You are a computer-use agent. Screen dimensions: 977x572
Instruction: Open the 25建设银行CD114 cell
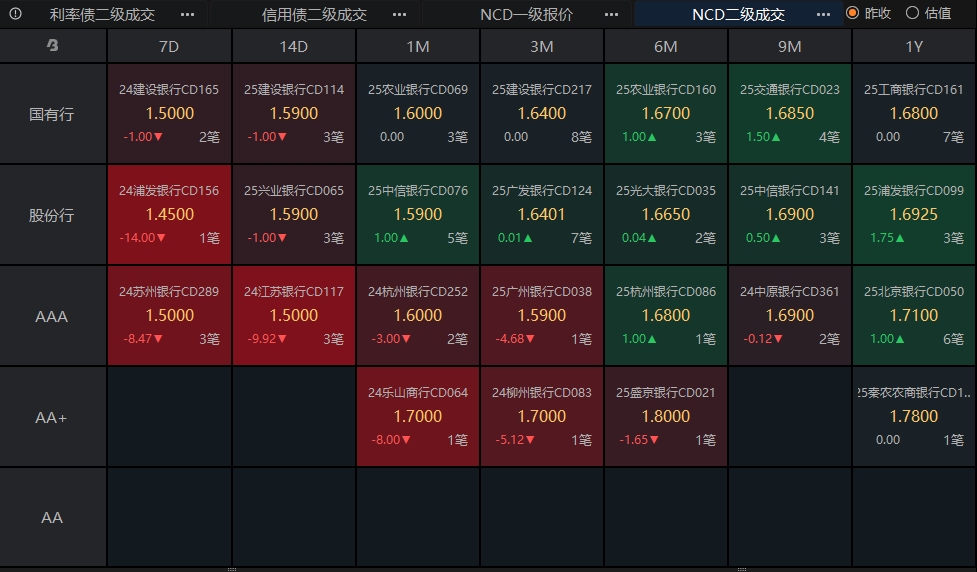coord(293,113)
